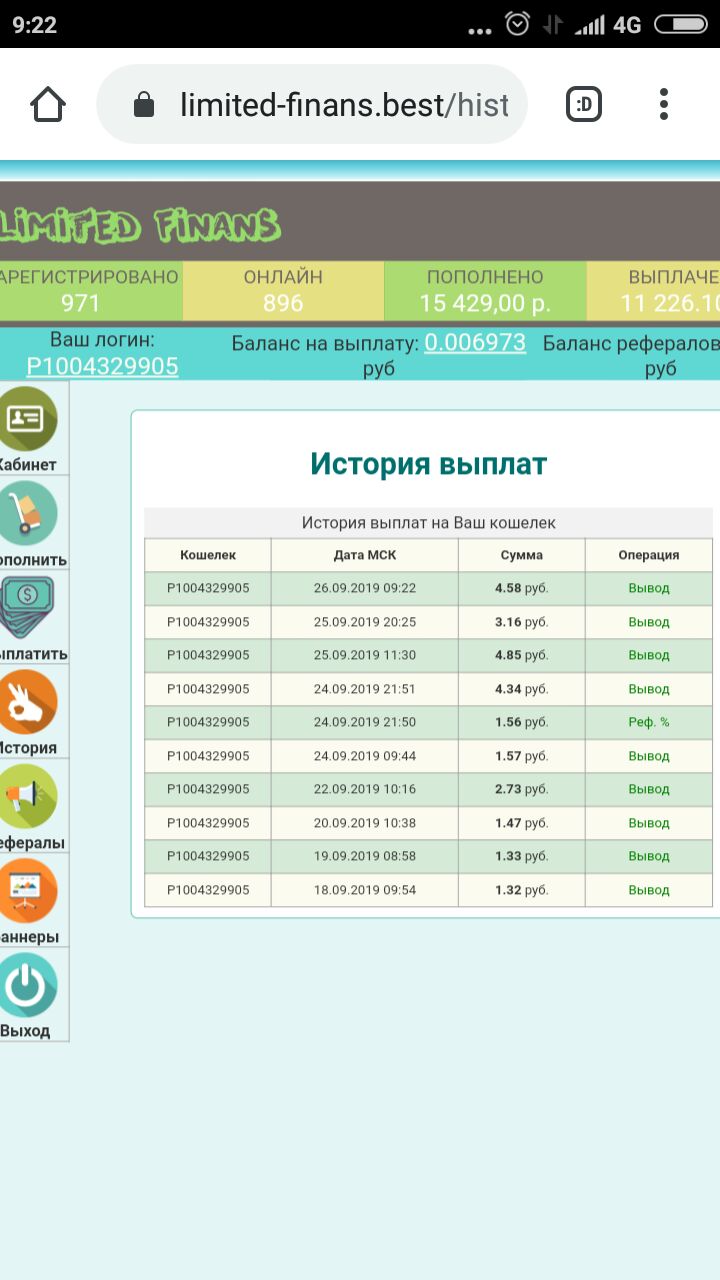Select the 3.16 руб. amount cell
Image resolution: width=720 pixels, height=1280 pixels.
(522, 622)
